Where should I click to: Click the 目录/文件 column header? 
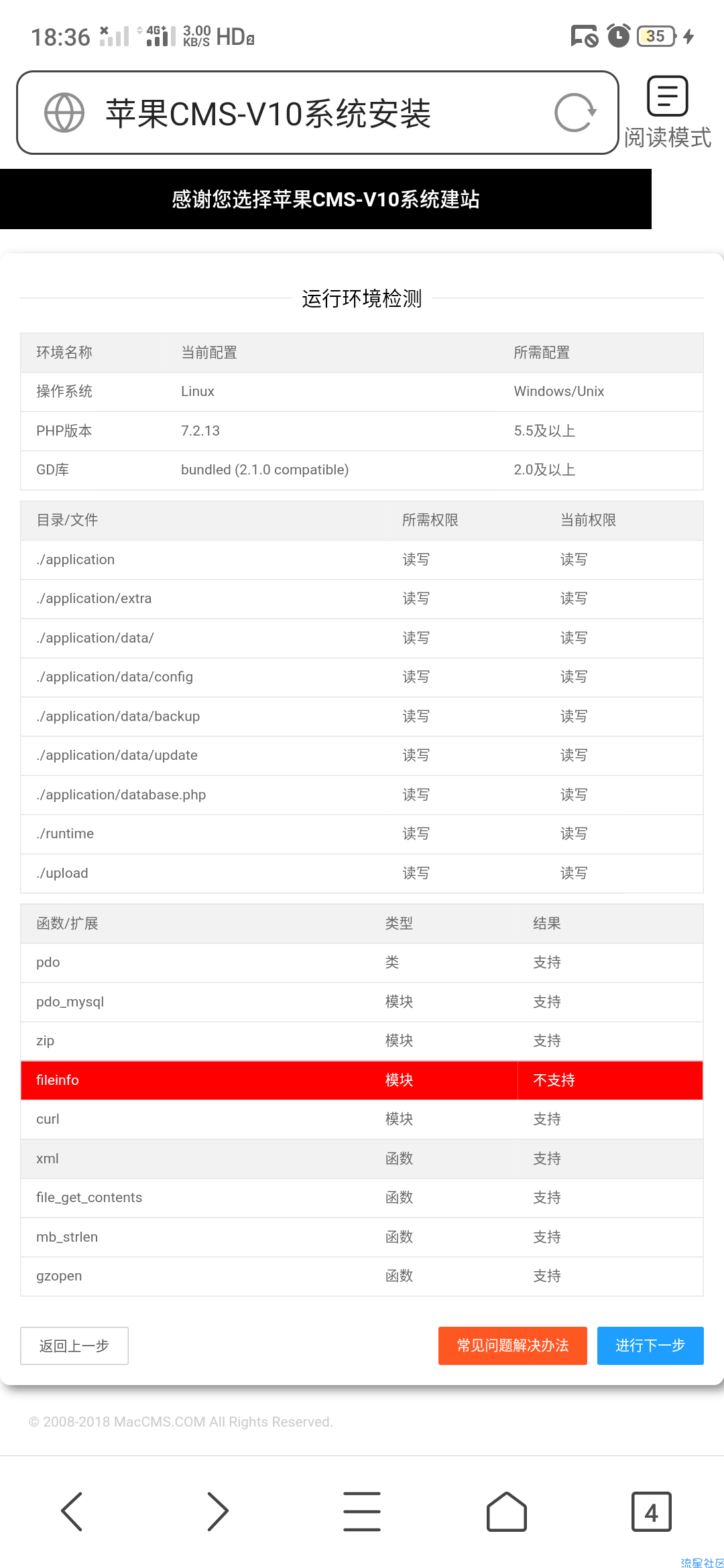(67, 520)
